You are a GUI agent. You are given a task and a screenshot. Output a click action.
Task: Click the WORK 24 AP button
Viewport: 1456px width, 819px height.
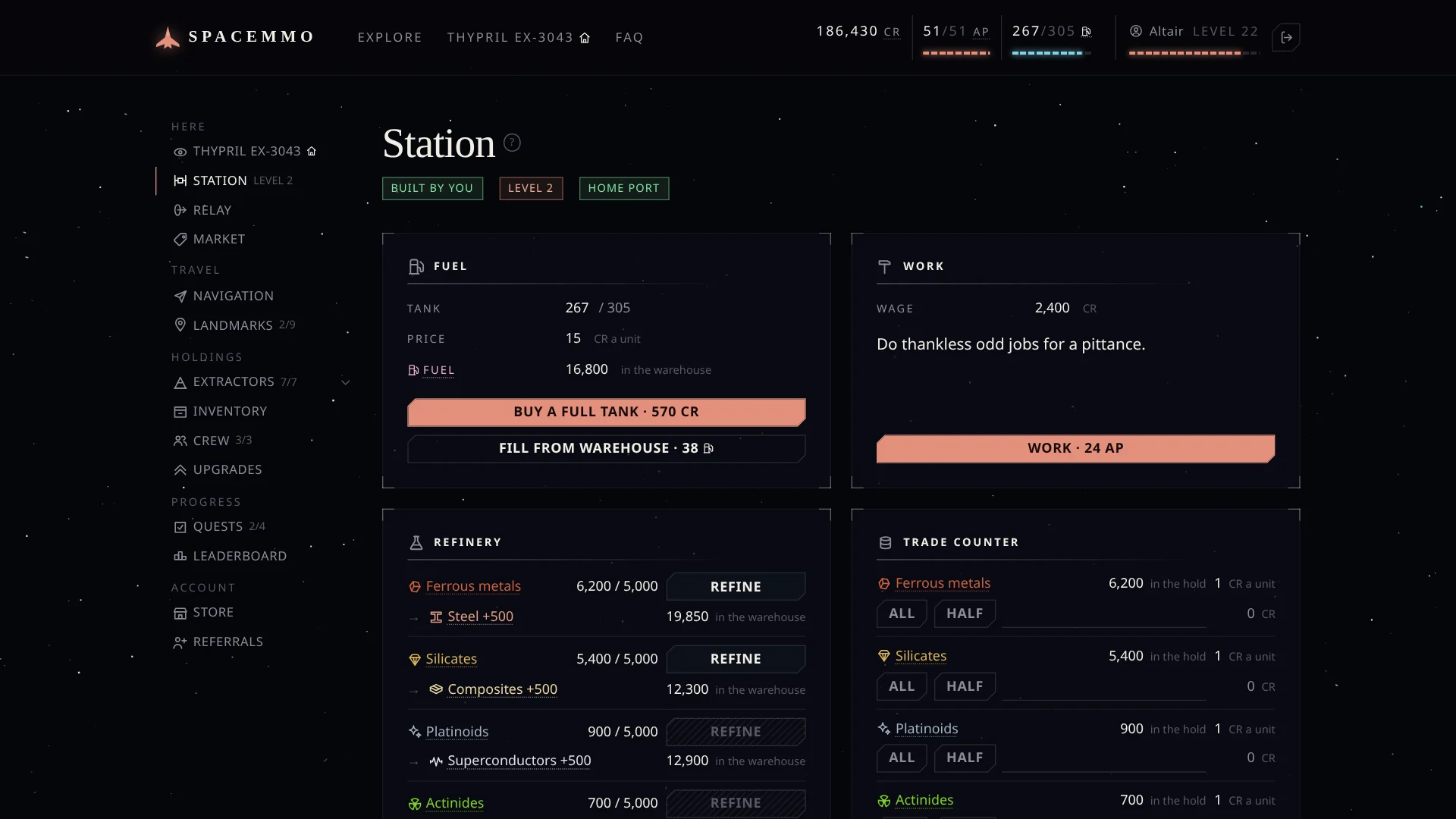1075,448
